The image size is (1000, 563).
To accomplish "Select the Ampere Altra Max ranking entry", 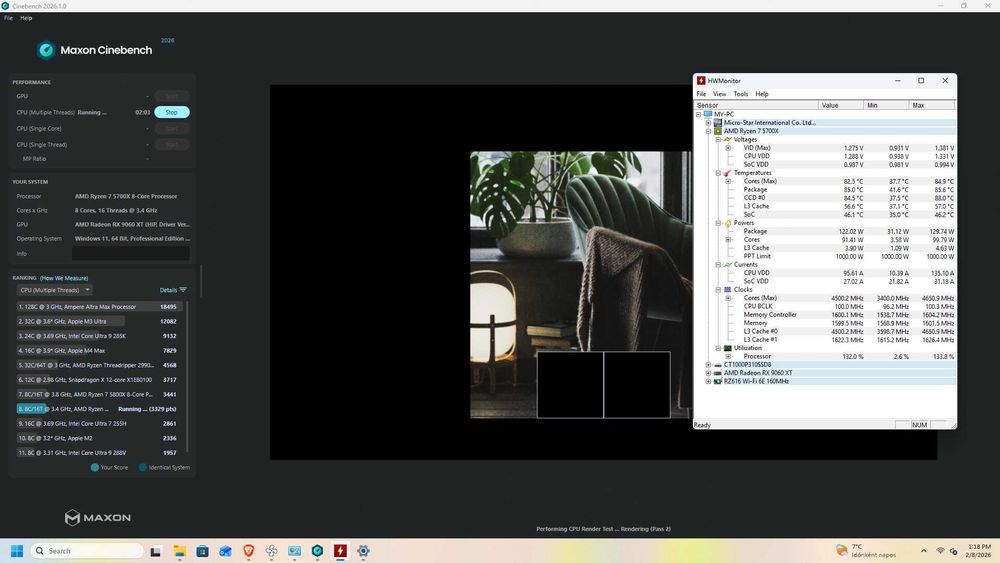I will tap(99, 307).
